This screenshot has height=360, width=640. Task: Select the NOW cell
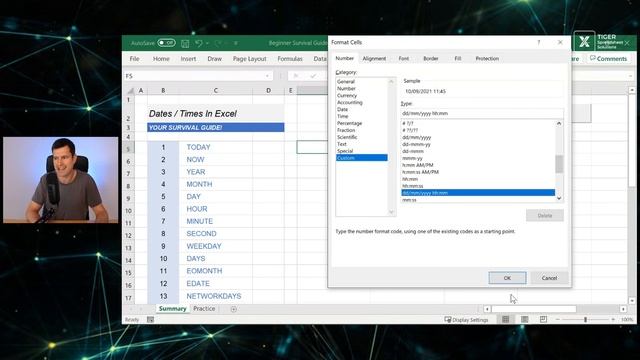point(216,160)
